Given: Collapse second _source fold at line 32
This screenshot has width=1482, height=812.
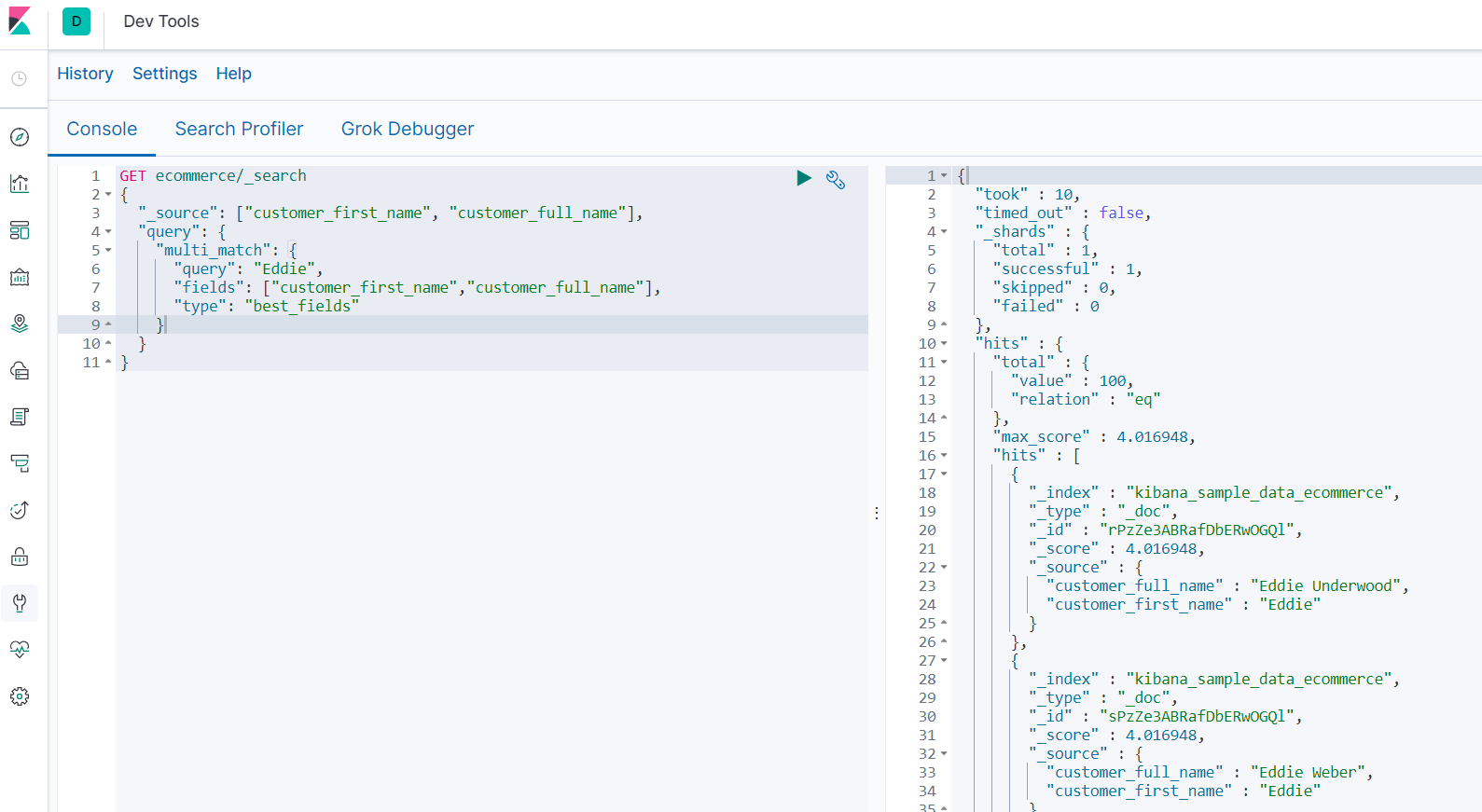Looking at the screenshot, I should click(944, 753).
